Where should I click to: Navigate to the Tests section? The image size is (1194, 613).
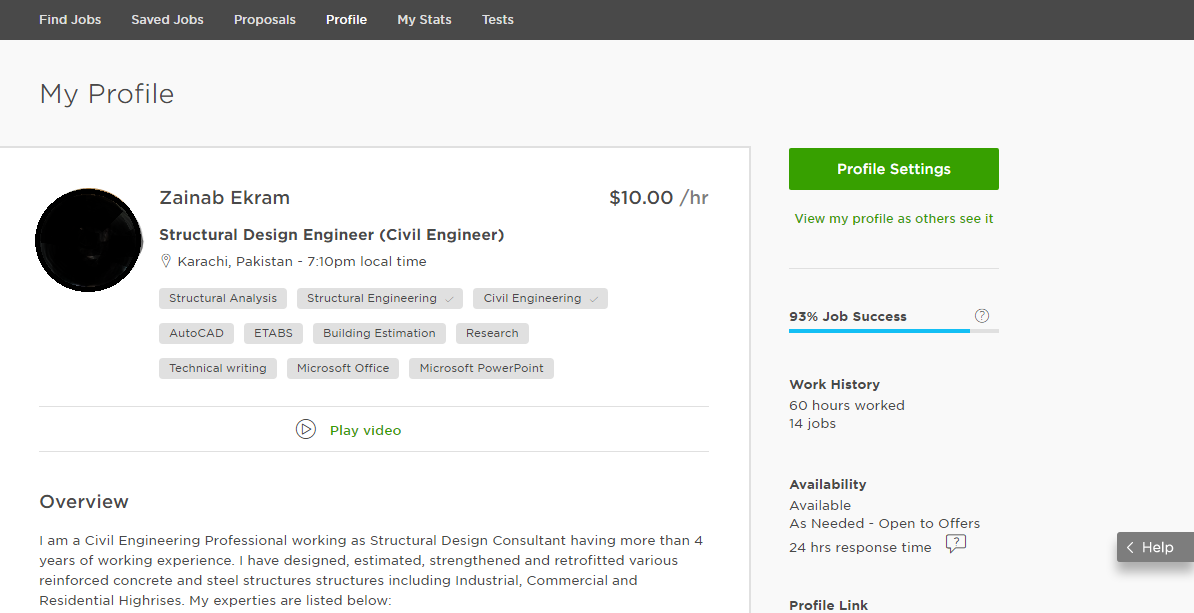498,19
